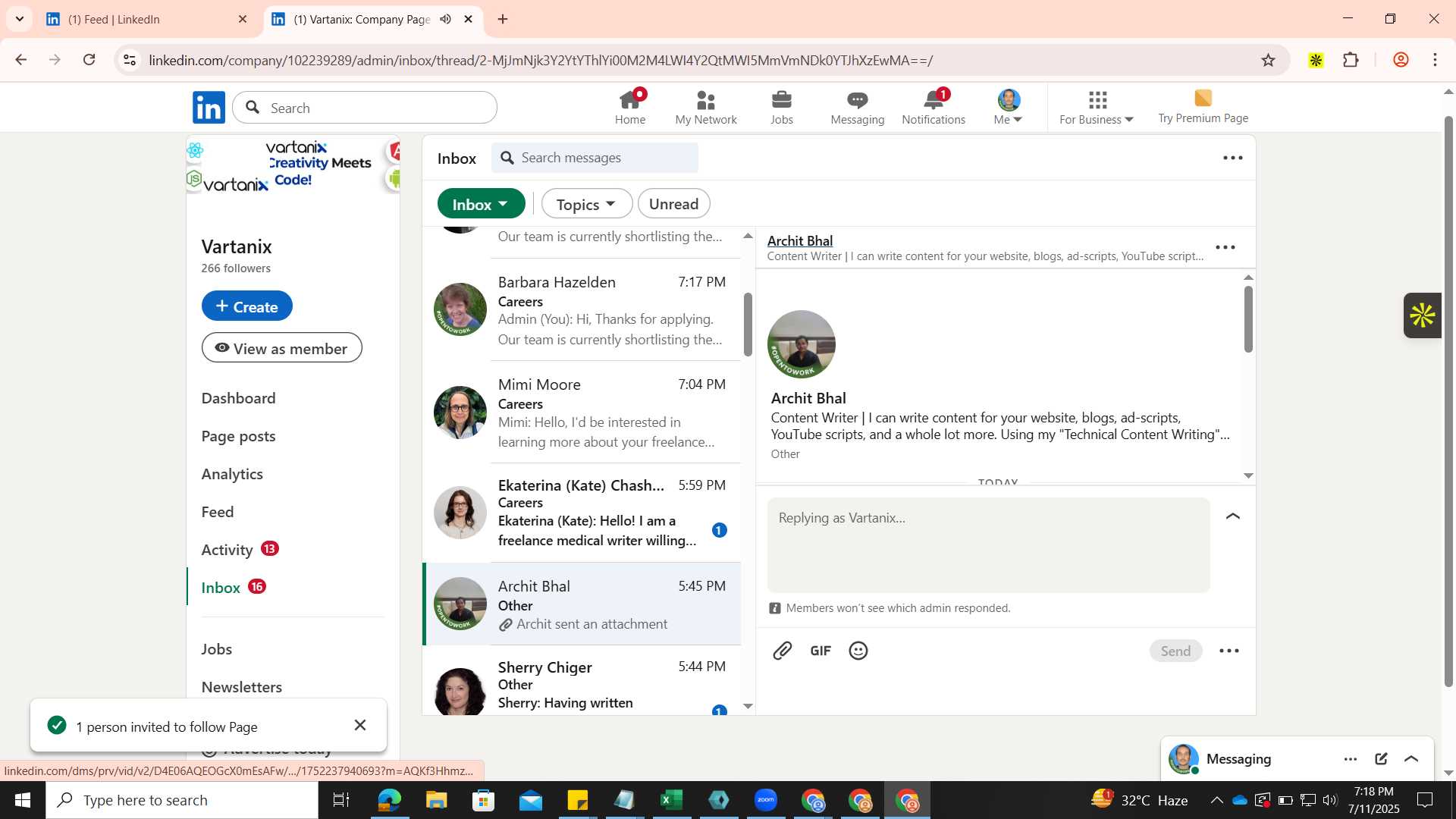This screenshot has width=1456, height=819.
Task: Open the emoji picker
Action: coord(858,651)
